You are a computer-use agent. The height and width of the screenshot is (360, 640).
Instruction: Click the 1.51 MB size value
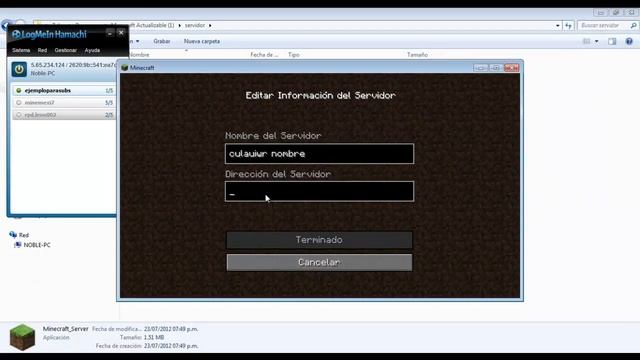pyautogui.click(x=154, y=338)
